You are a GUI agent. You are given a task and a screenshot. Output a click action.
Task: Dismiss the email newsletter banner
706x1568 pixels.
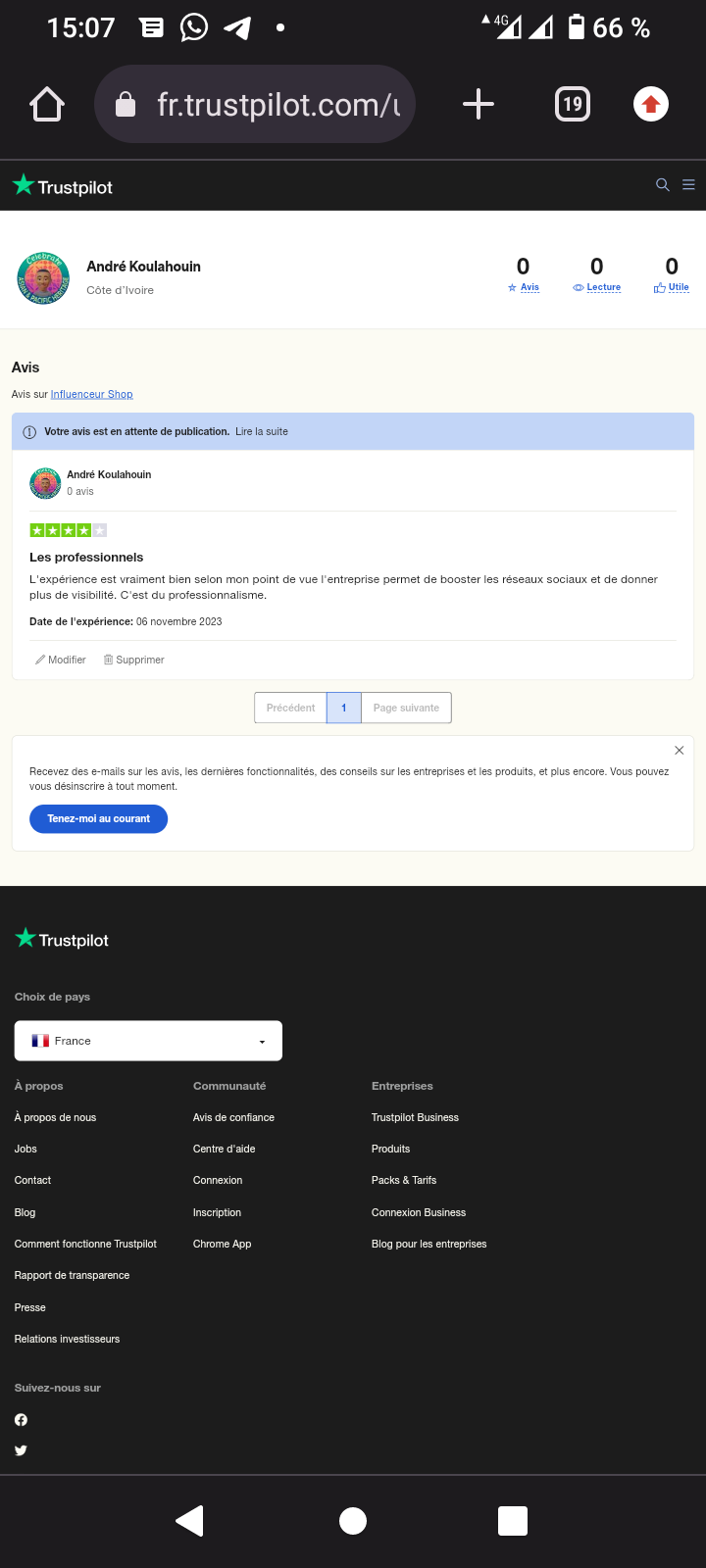(x=679, y=750)
